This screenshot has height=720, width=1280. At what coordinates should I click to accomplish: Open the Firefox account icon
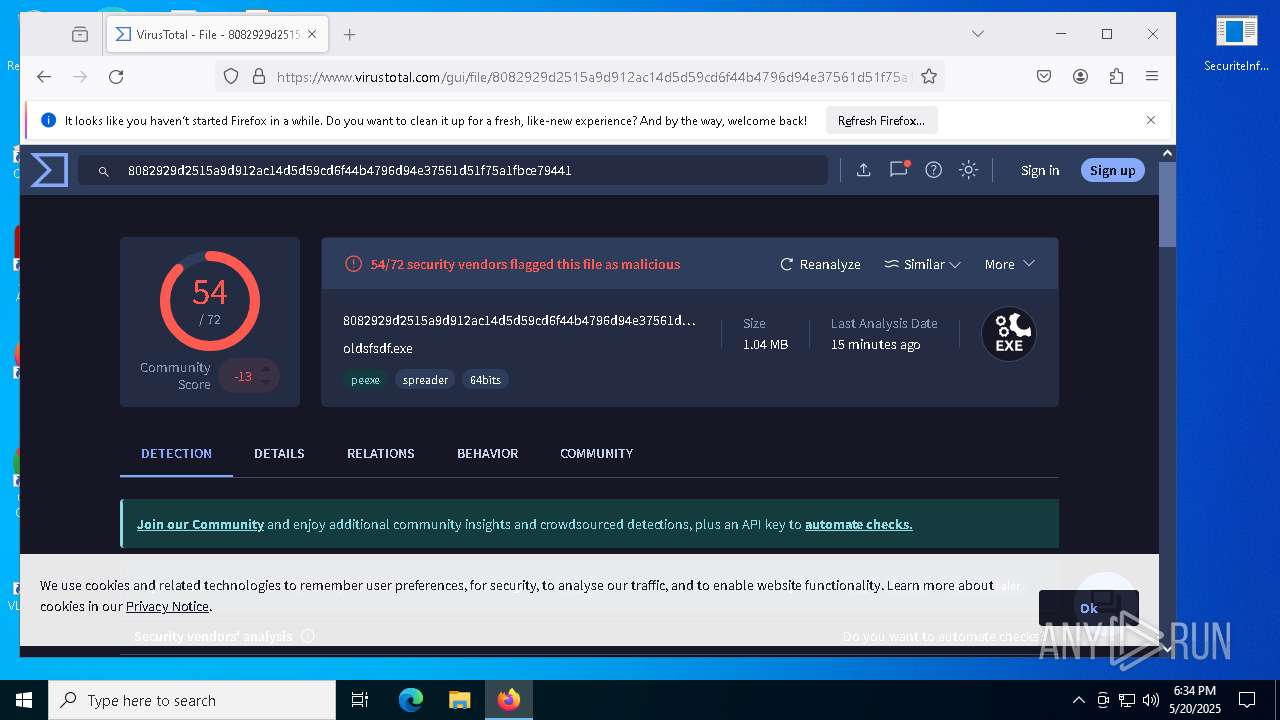tap(1080, 76)
